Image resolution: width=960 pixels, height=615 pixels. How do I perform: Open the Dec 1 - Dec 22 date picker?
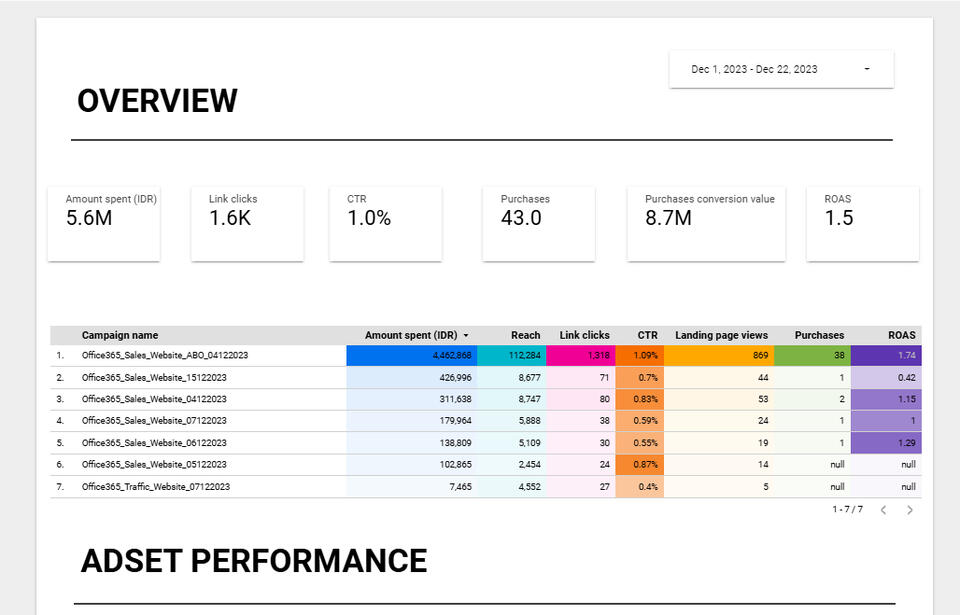tap(755, 69)
